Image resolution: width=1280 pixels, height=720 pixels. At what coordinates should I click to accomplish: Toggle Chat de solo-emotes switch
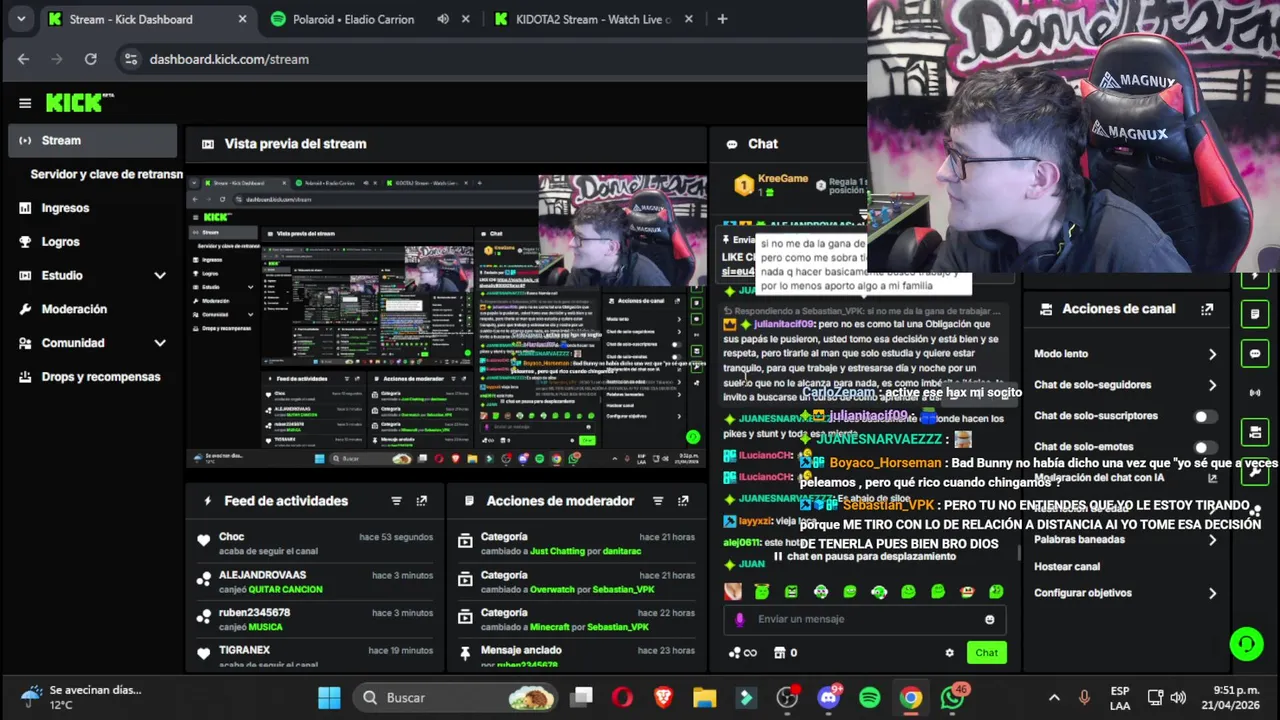coord(1205,447)
